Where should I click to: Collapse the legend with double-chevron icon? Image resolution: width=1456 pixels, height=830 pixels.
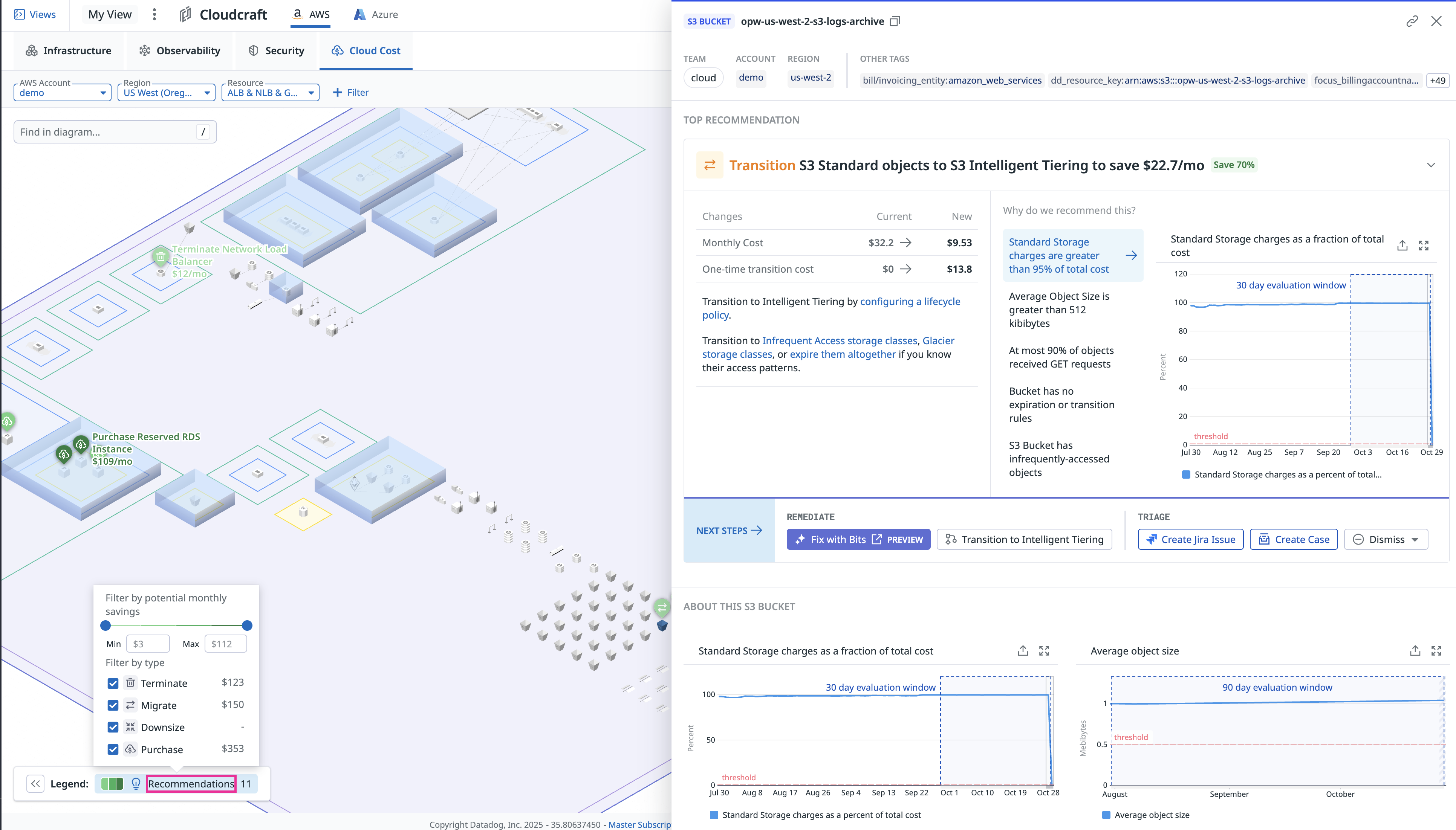(35, 783)
